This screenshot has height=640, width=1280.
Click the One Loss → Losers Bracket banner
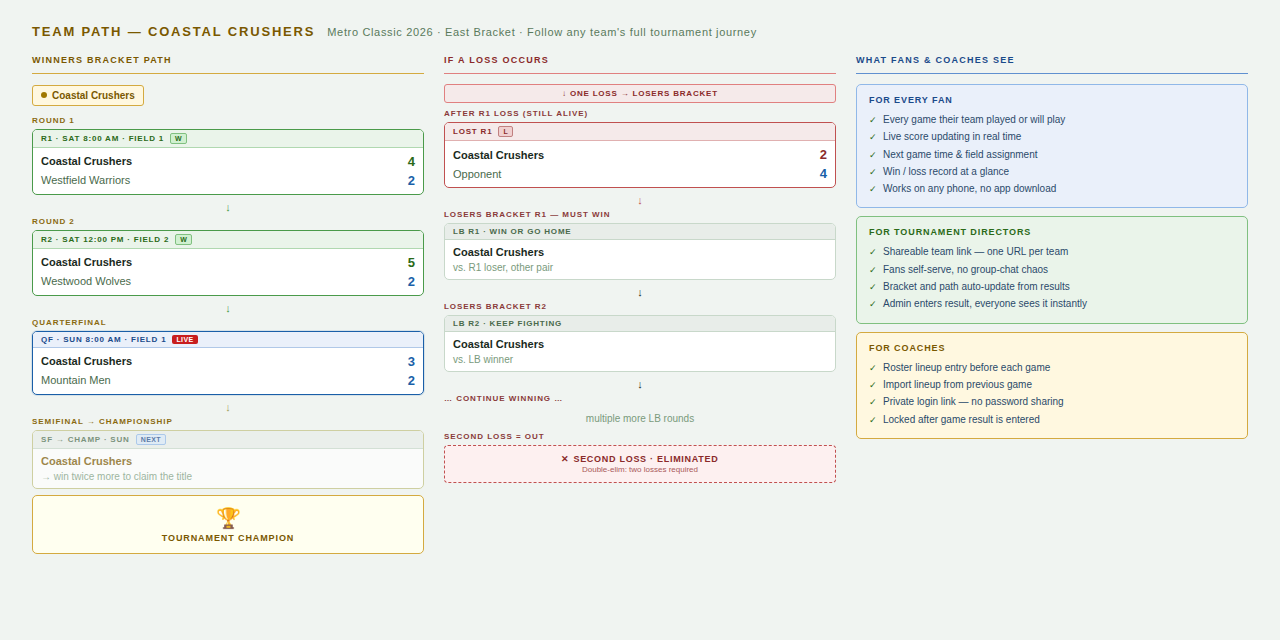[x=640, y=93]
